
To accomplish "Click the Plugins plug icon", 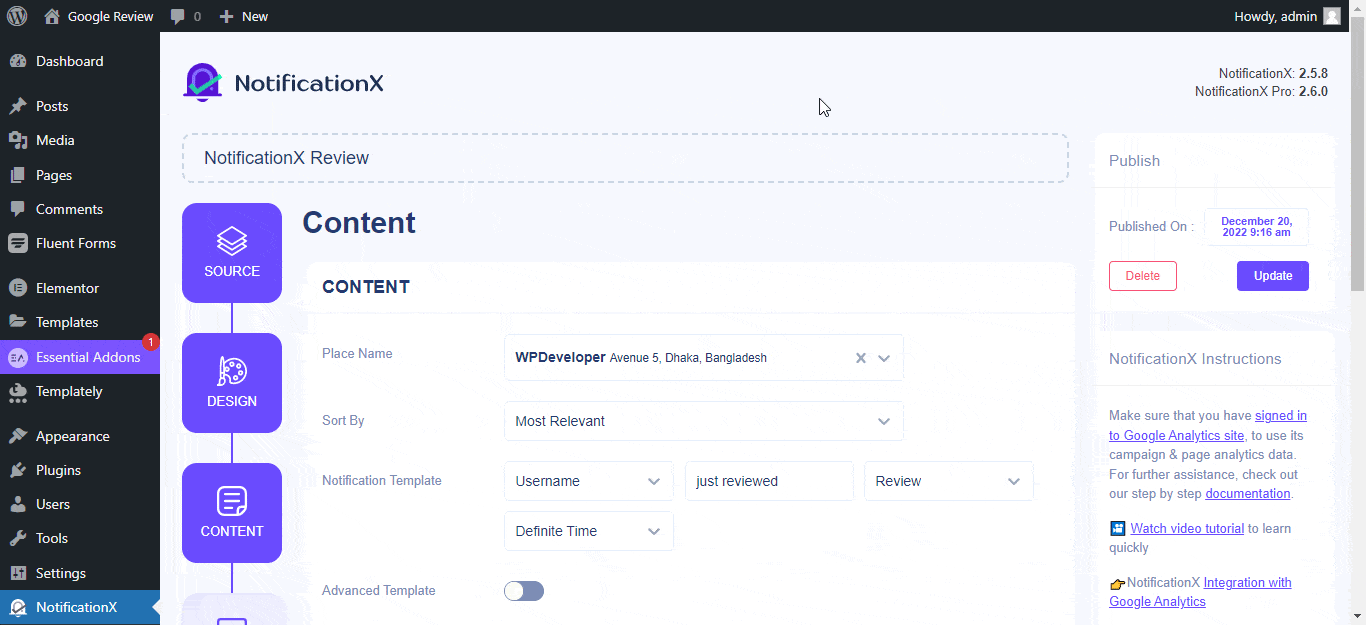I will [x=18, y=470].
